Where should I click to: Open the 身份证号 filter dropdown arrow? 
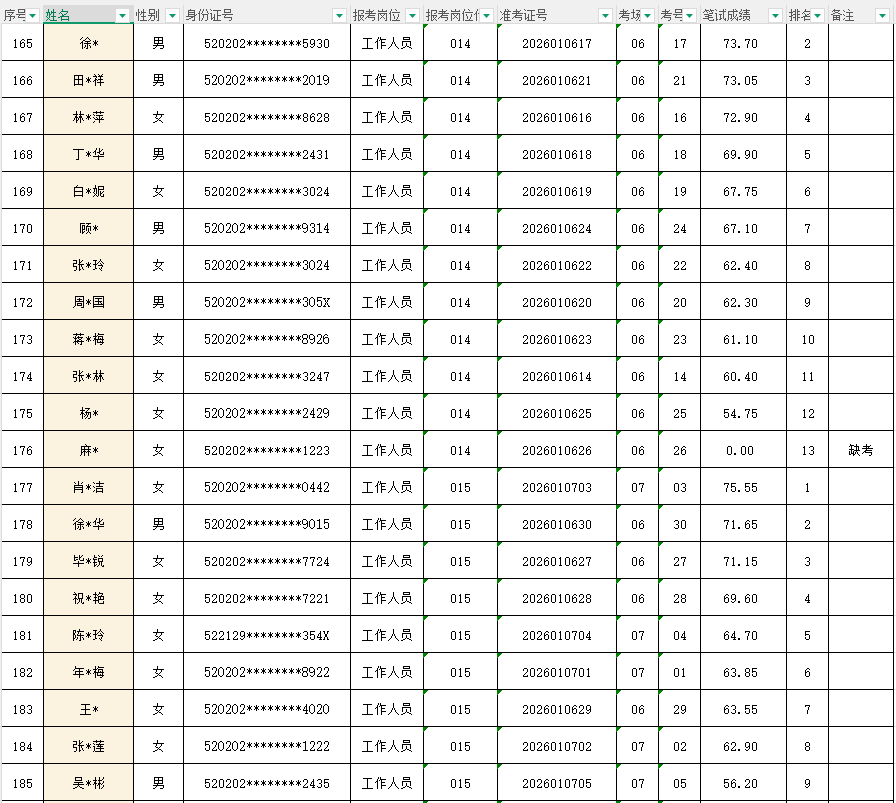click(x=339, y=16)
